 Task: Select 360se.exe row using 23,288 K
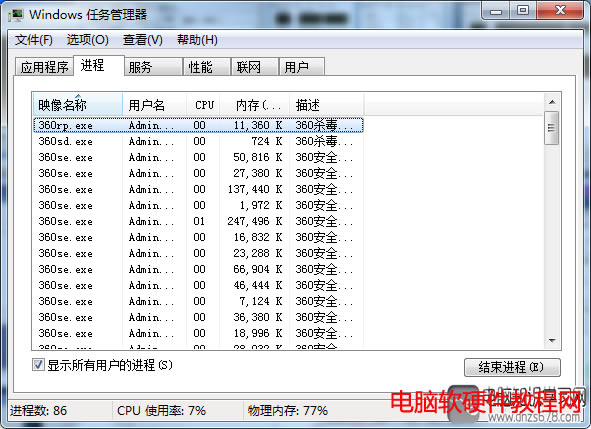[198, 253]
